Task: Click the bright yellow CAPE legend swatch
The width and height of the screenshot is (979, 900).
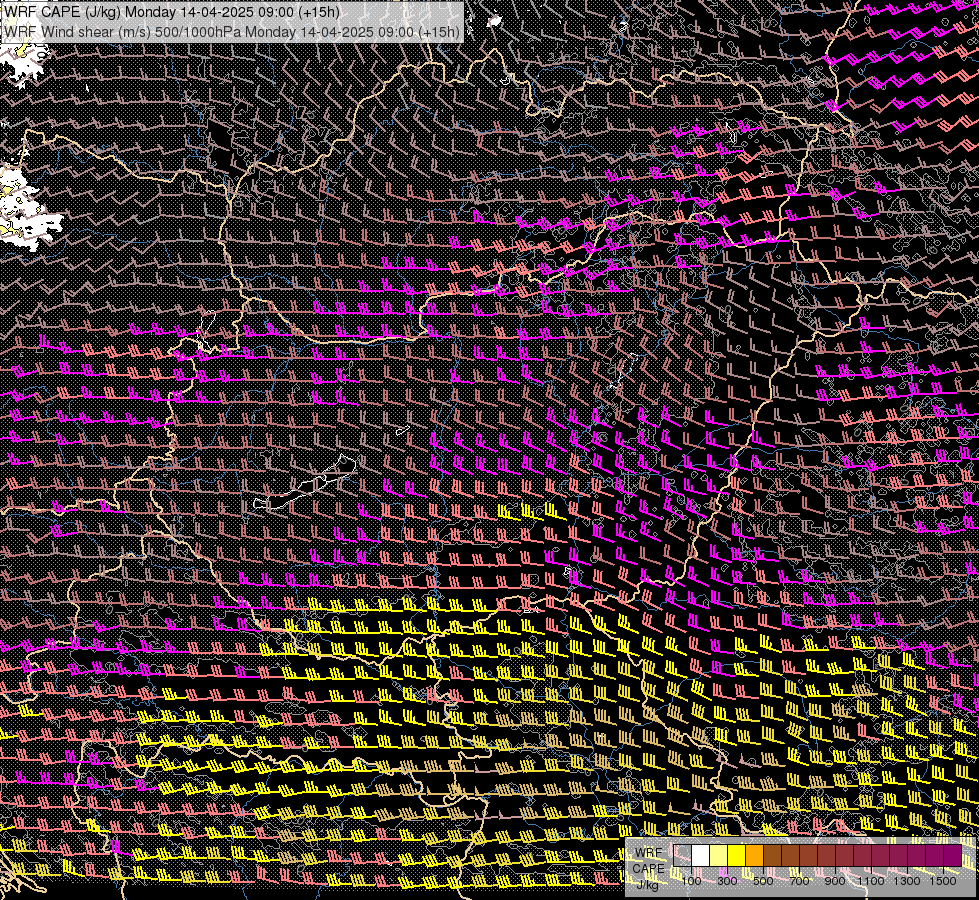Action: tap(737, 856)
